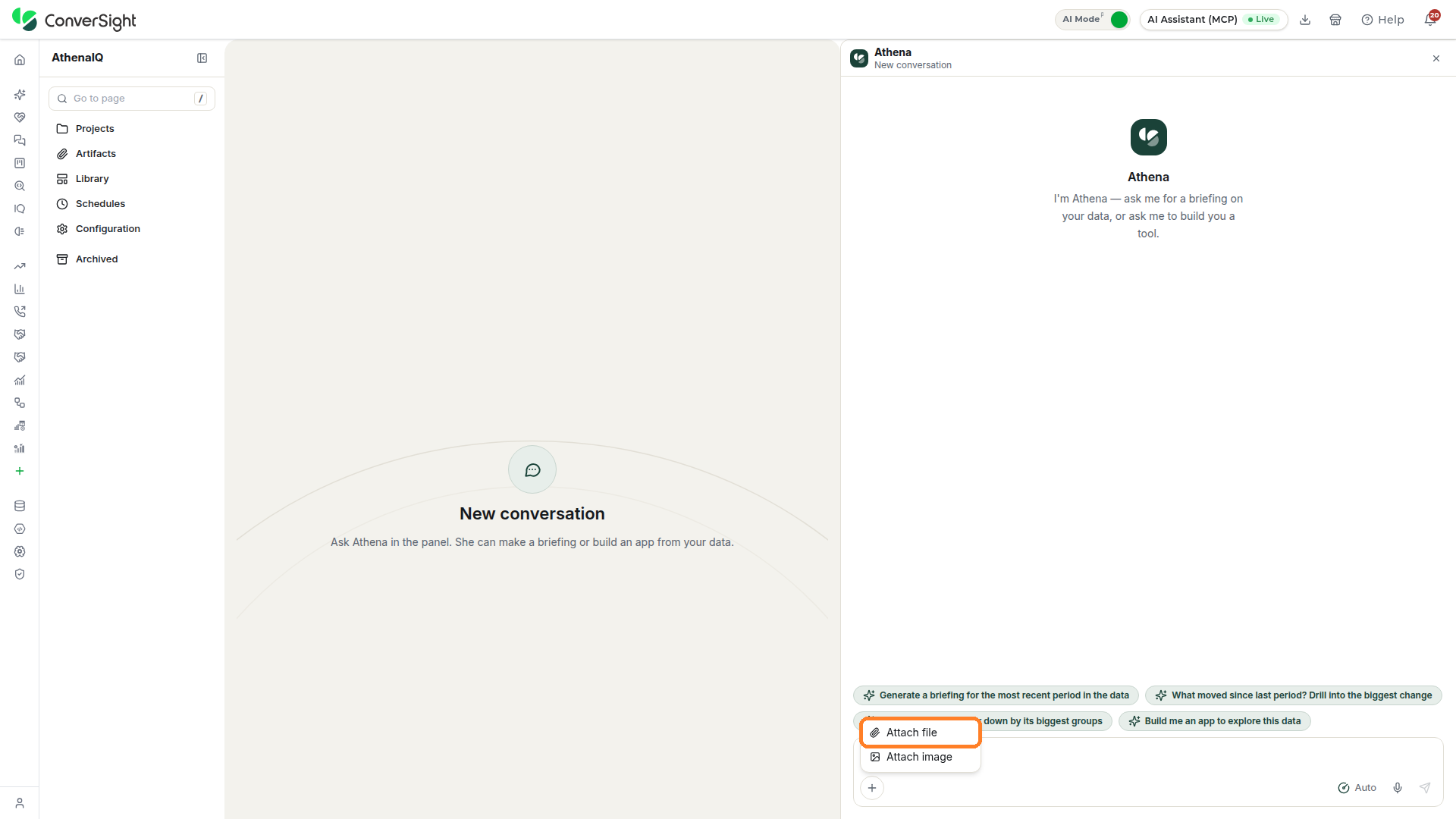
Task: Open Schedules in AthenaIQ sidebar
Action: [x=132, y=204]
